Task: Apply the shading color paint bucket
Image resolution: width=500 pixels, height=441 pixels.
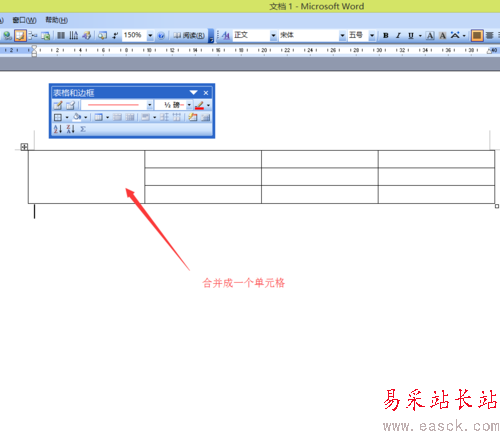Action: tap(77, 117)
